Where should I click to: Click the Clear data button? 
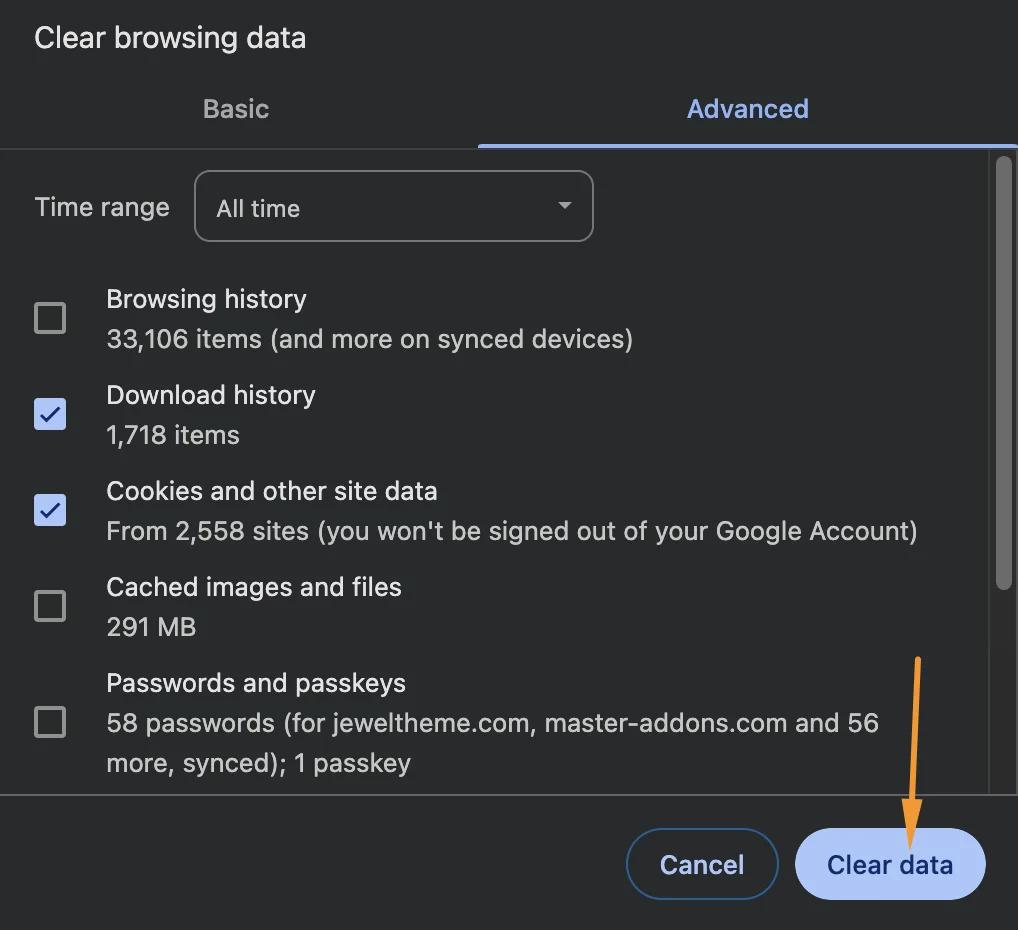pos(890,864)
